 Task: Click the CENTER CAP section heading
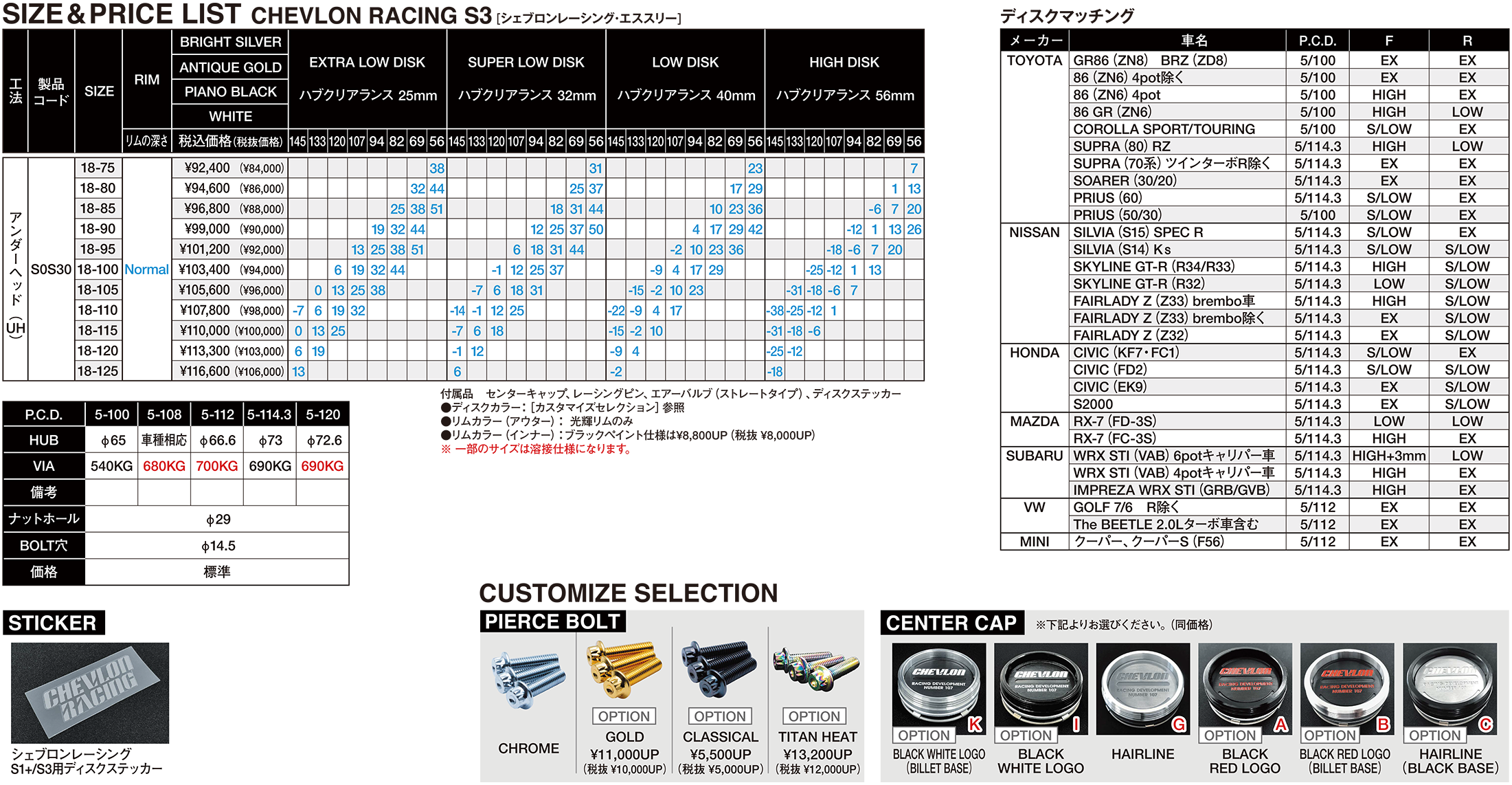pos(951,623)
